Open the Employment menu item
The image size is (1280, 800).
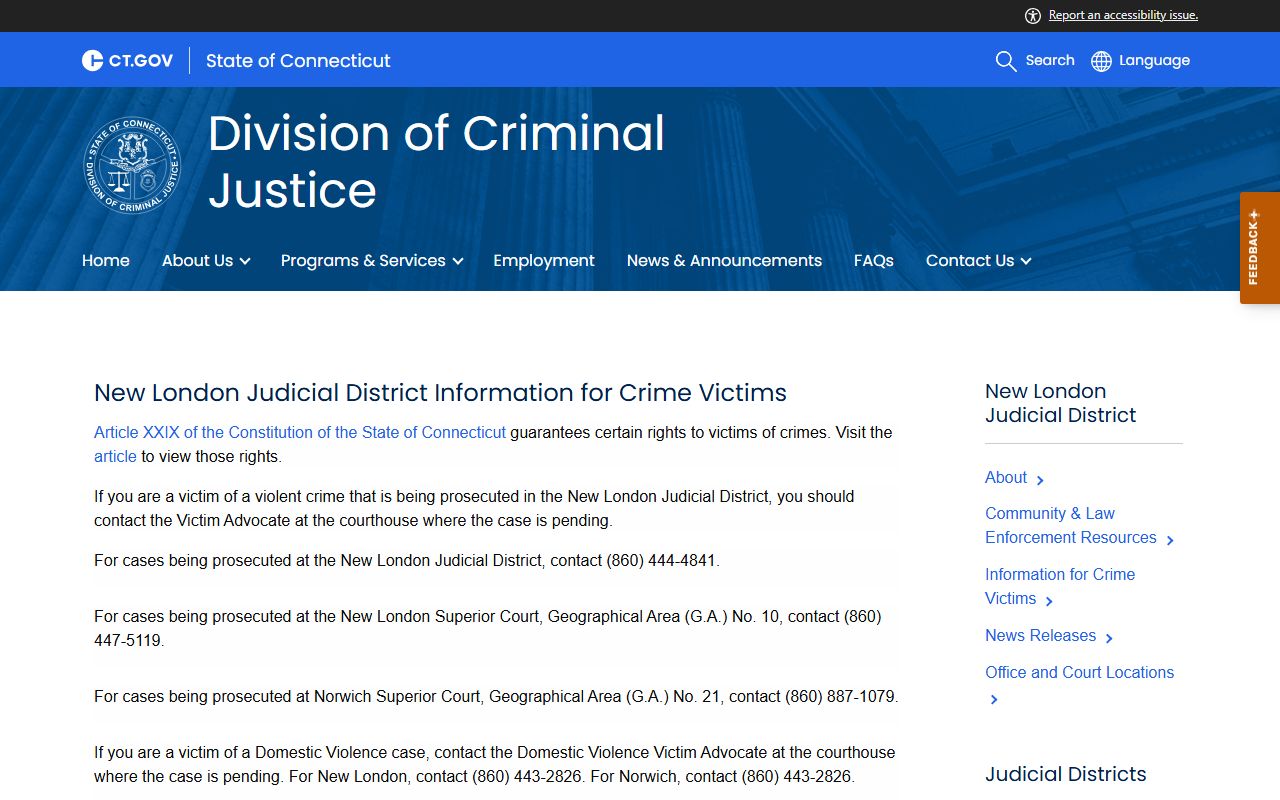544,260
